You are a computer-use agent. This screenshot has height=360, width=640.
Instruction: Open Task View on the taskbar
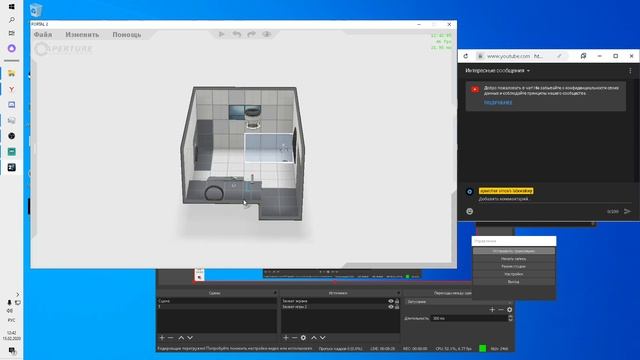point(11,33)
